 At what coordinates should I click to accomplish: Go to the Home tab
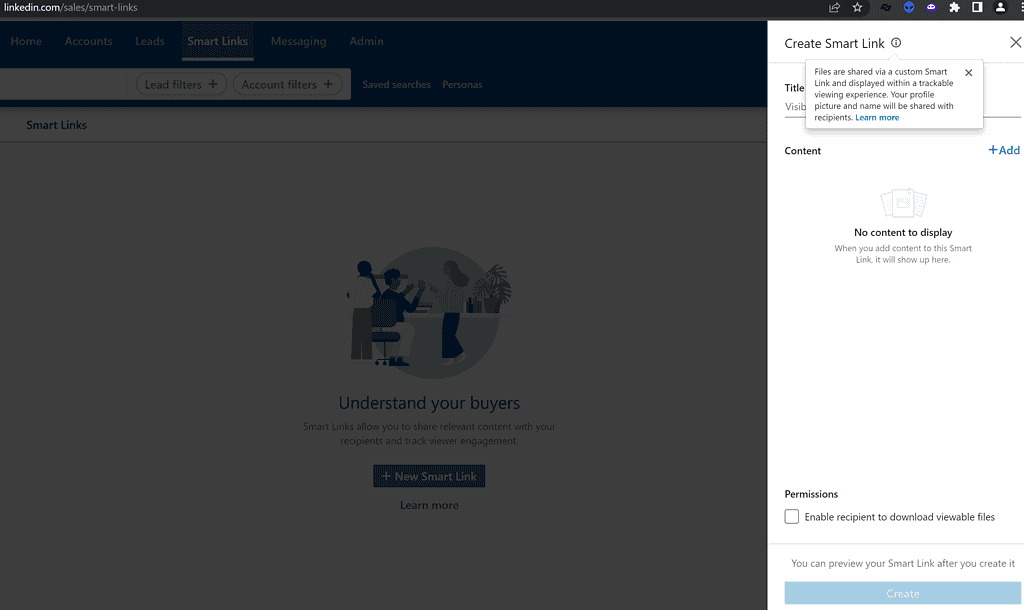tap(26, 41)
